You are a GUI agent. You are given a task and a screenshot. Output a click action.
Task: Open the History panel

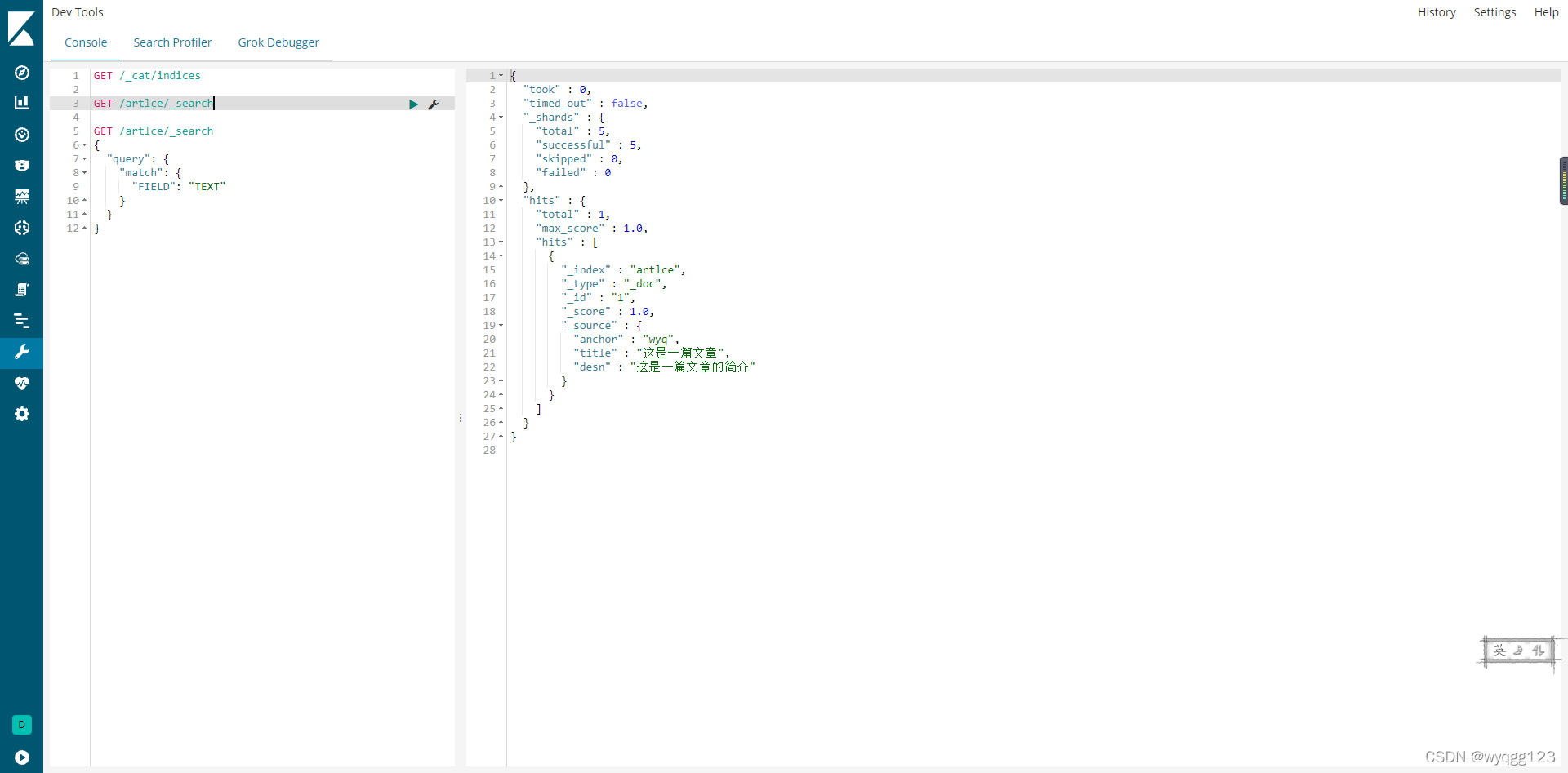point(1437,12)
